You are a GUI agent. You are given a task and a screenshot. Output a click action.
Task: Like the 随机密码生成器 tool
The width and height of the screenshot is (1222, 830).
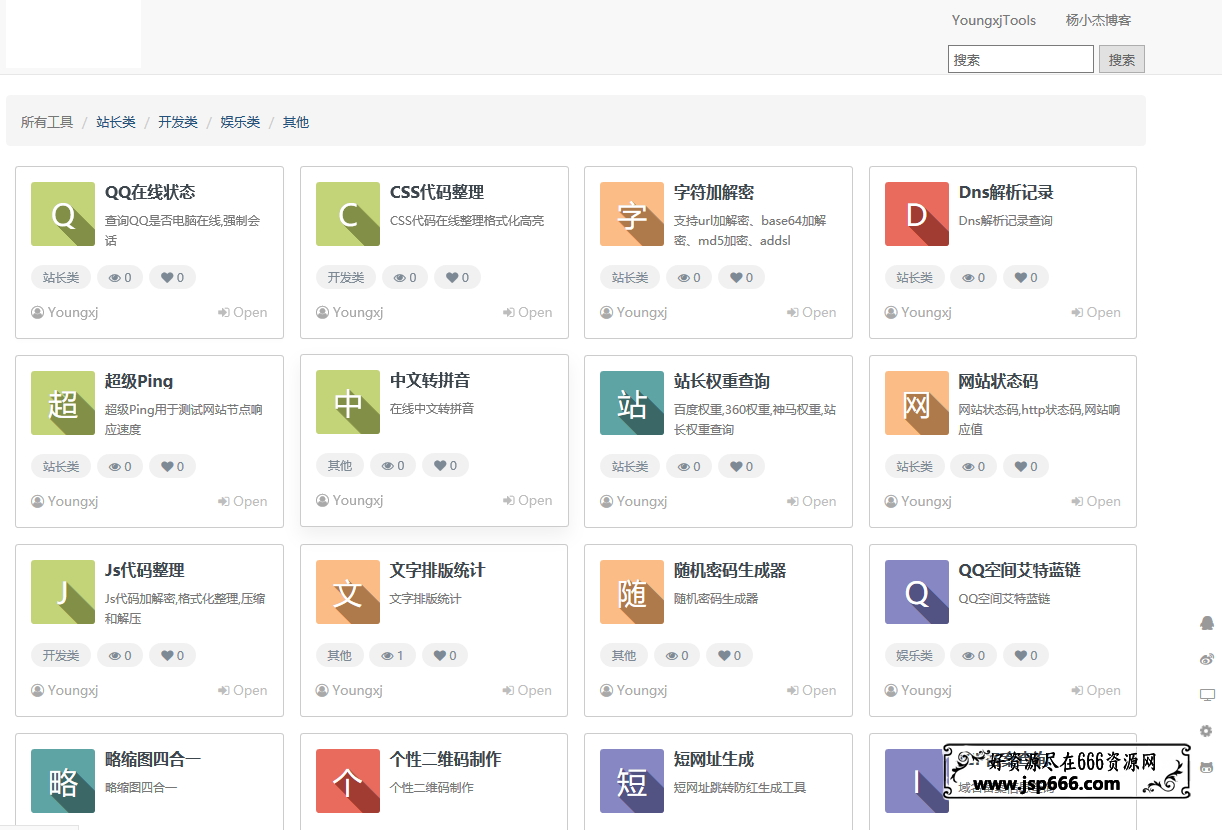729,655
